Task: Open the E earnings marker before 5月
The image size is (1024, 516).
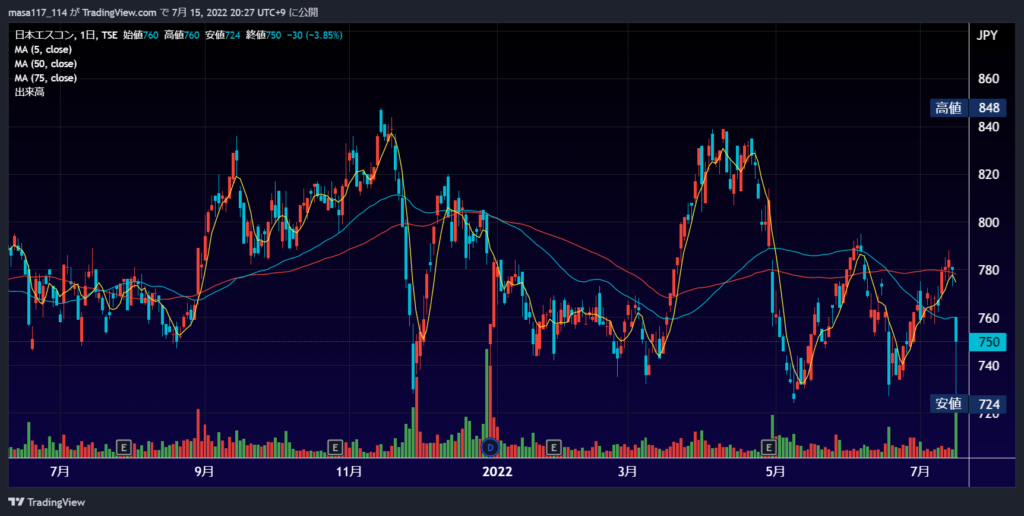Action: [x=769, y=447]
